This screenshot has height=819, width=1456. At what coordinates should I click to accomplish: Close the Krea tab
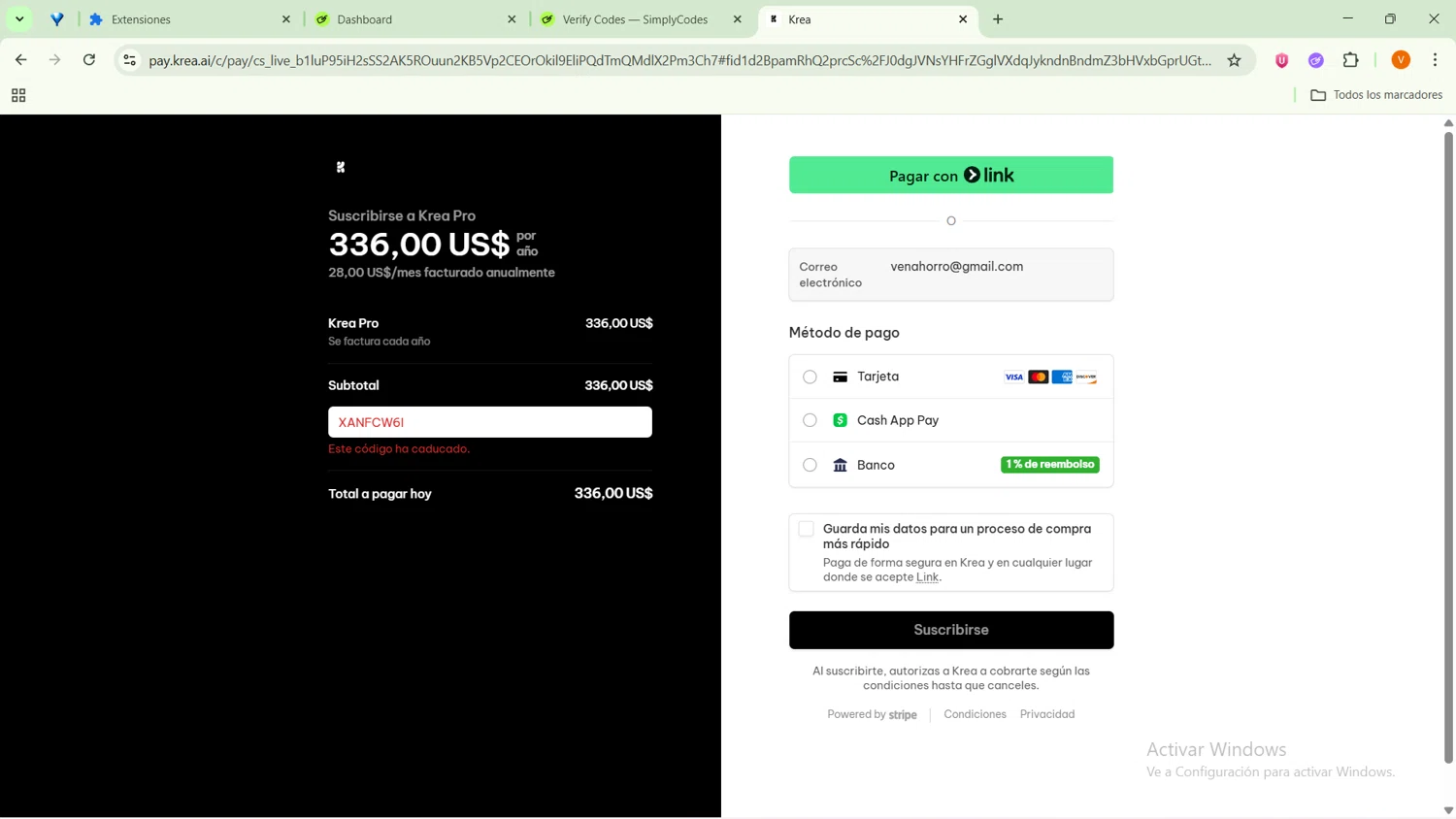(x=963, y=19)
